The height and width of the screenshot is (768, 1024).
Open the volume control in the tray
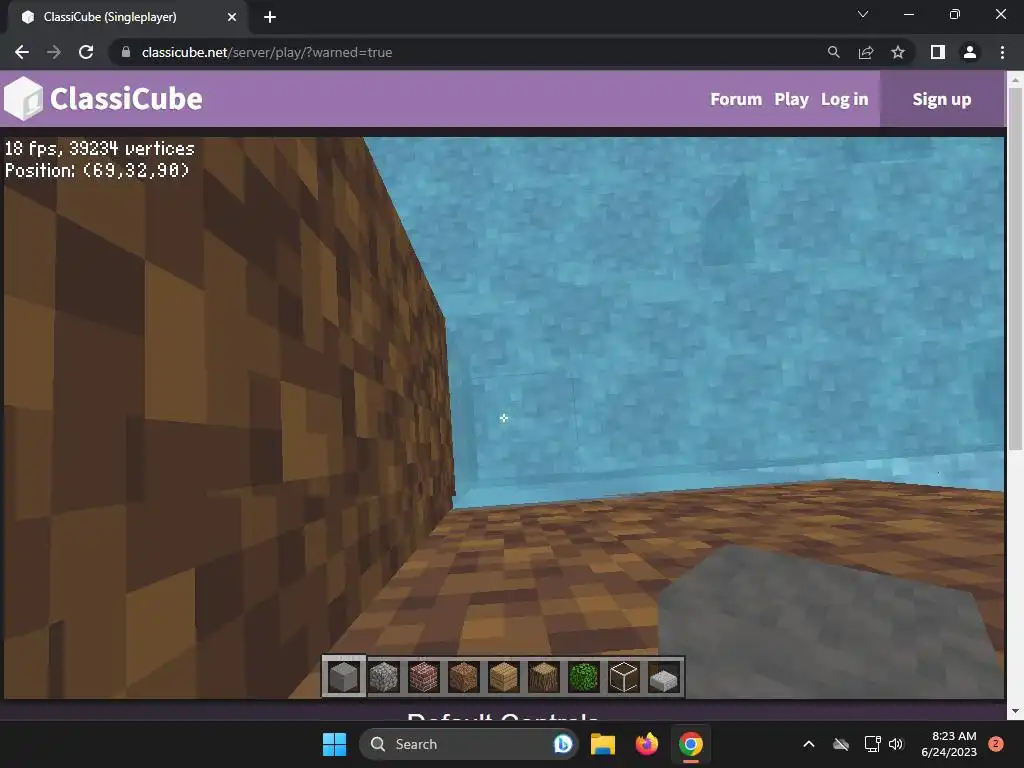[896, 744]
